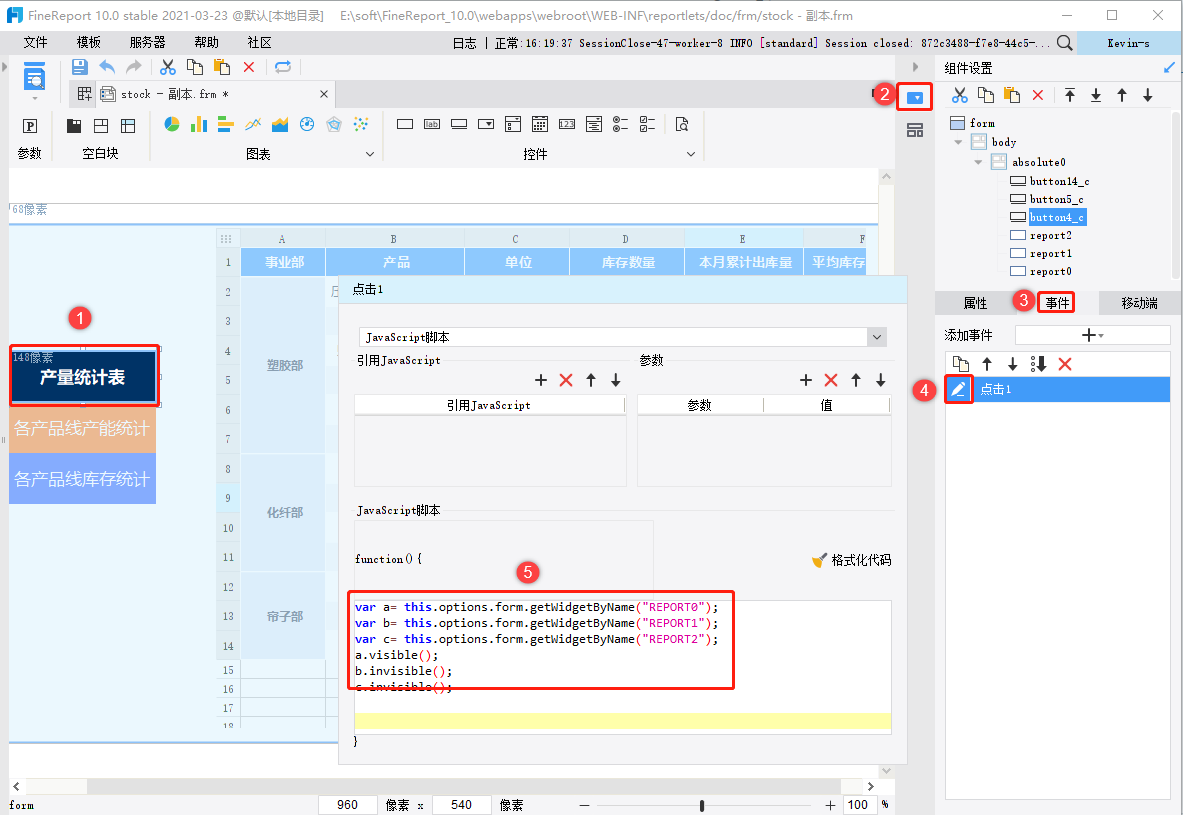This screenshot has height=815, width=1183.
Task: Click the 各产品线库存统计 button
Action: (x=82, y=479)
